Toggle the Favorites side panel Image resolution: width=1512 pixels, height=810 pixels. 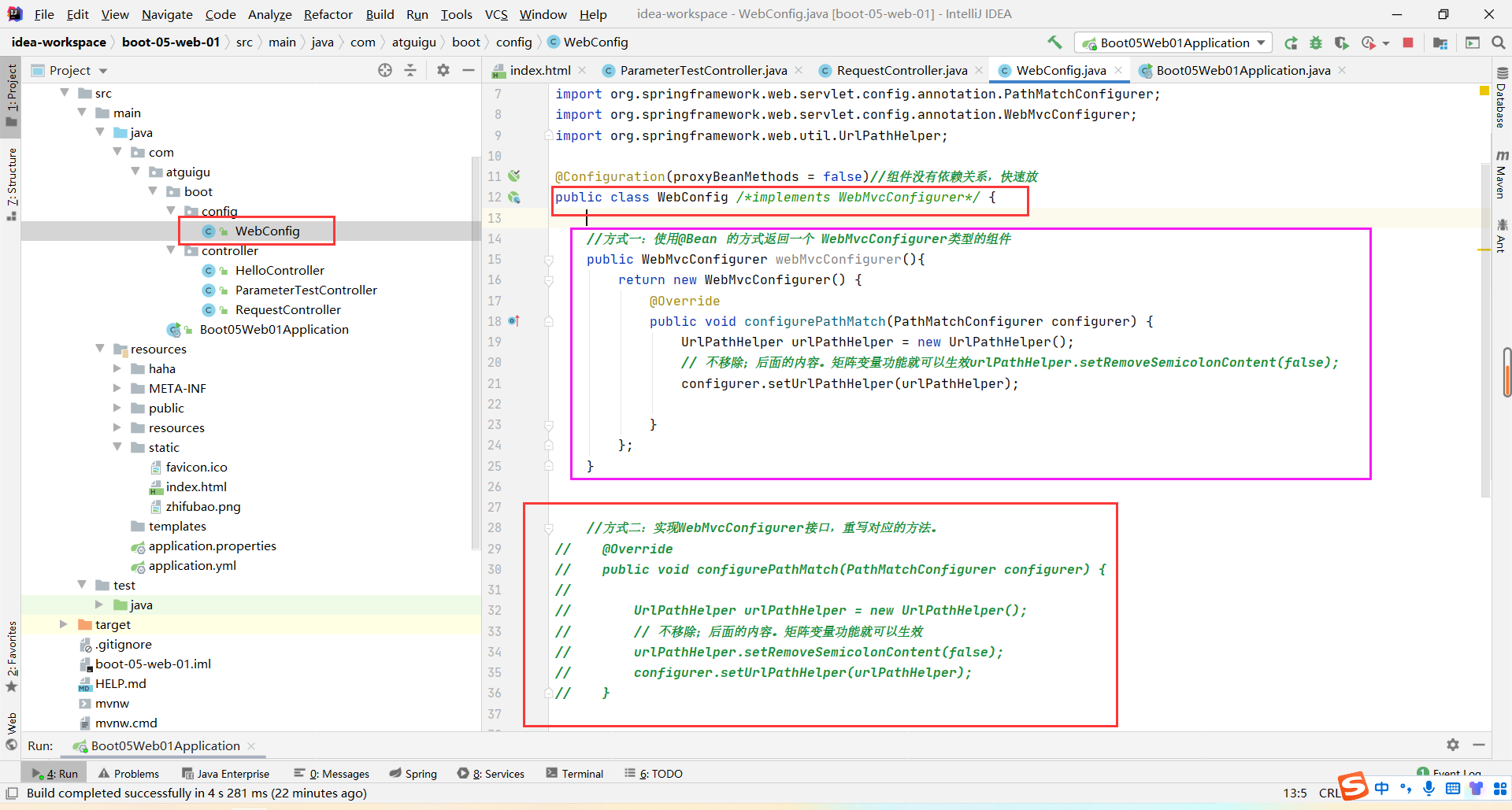pyautogui.click(x=12, y=655)
